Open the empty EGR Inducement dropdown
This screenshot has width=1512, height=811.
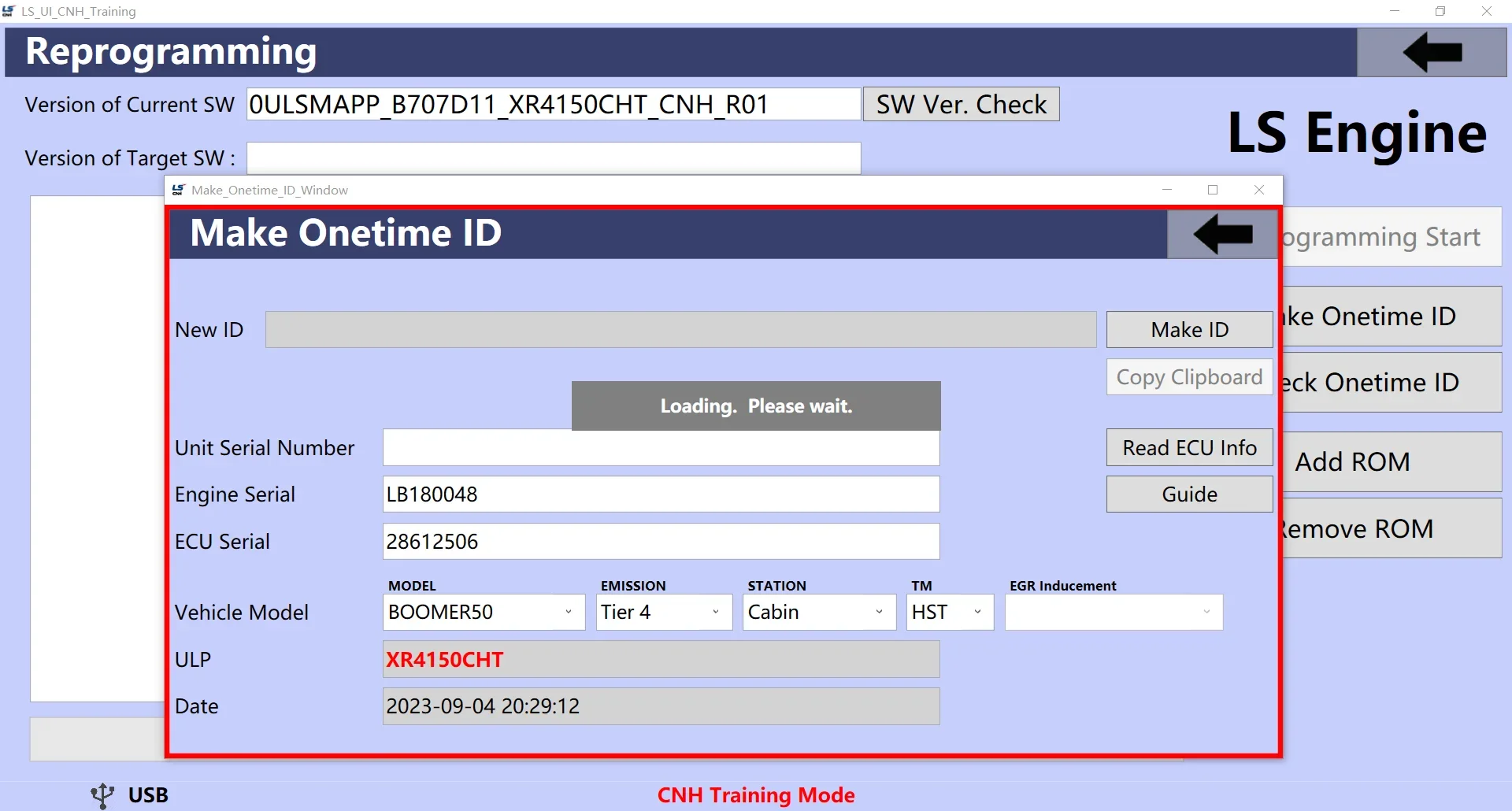click(1114, 612)
